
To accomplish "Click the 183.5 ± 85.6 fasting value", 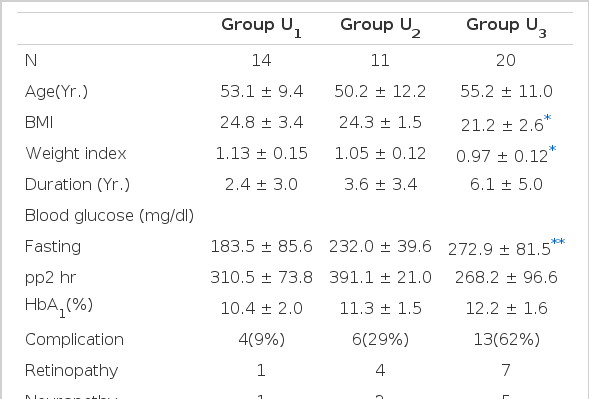I will [x=261, y=246].
